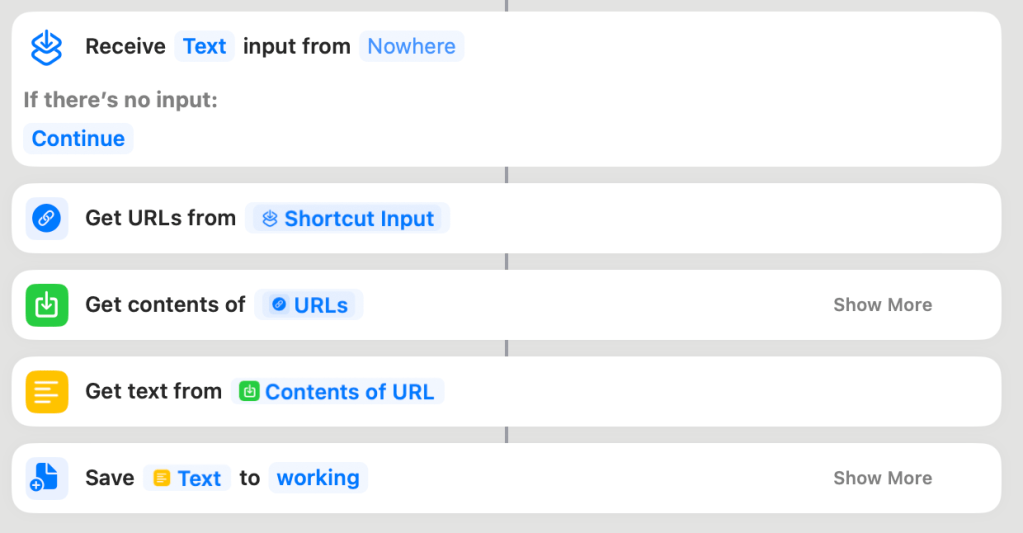1023x533 pixels.
Task: Click the small icon inside Shortcut Input token
Action: click(269, 219)
